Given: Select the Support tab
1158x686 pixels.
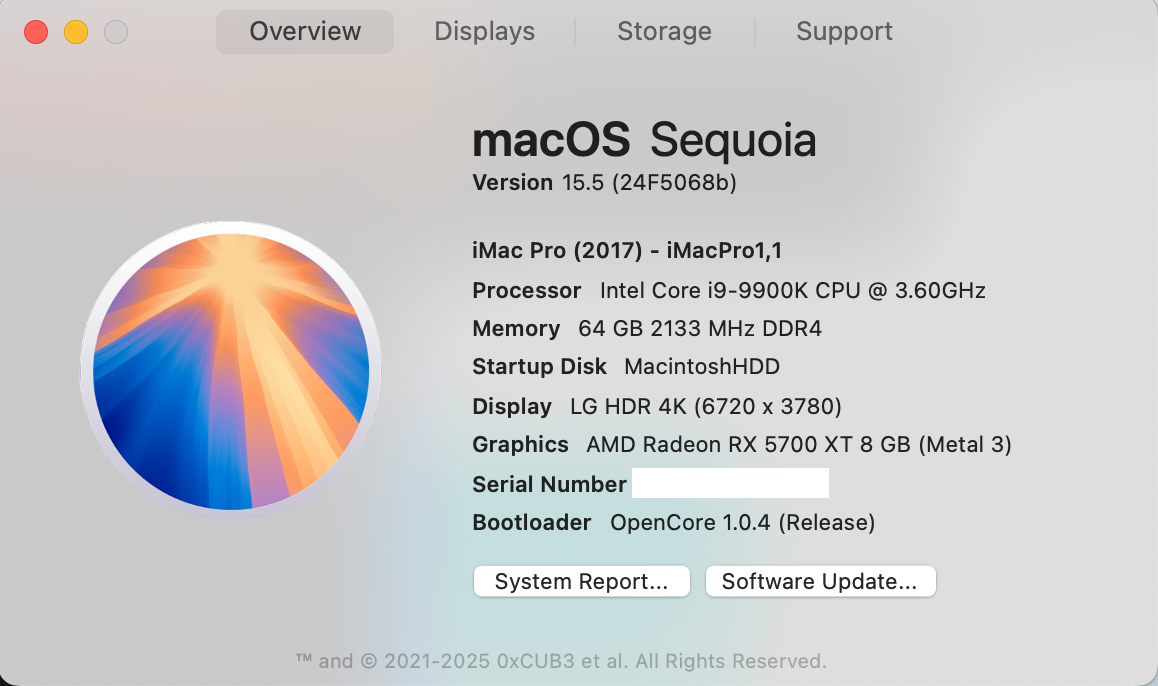Looking at the screenshot, I should pos(844,31).
